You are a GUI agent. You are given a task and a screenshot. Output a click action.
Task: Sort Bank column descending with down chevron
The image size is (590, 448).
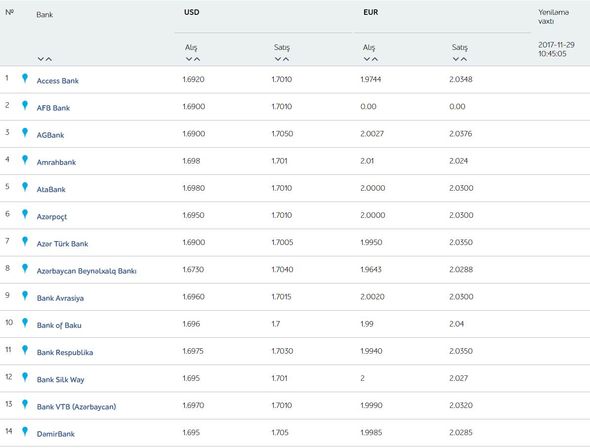(x=41, y=59)
